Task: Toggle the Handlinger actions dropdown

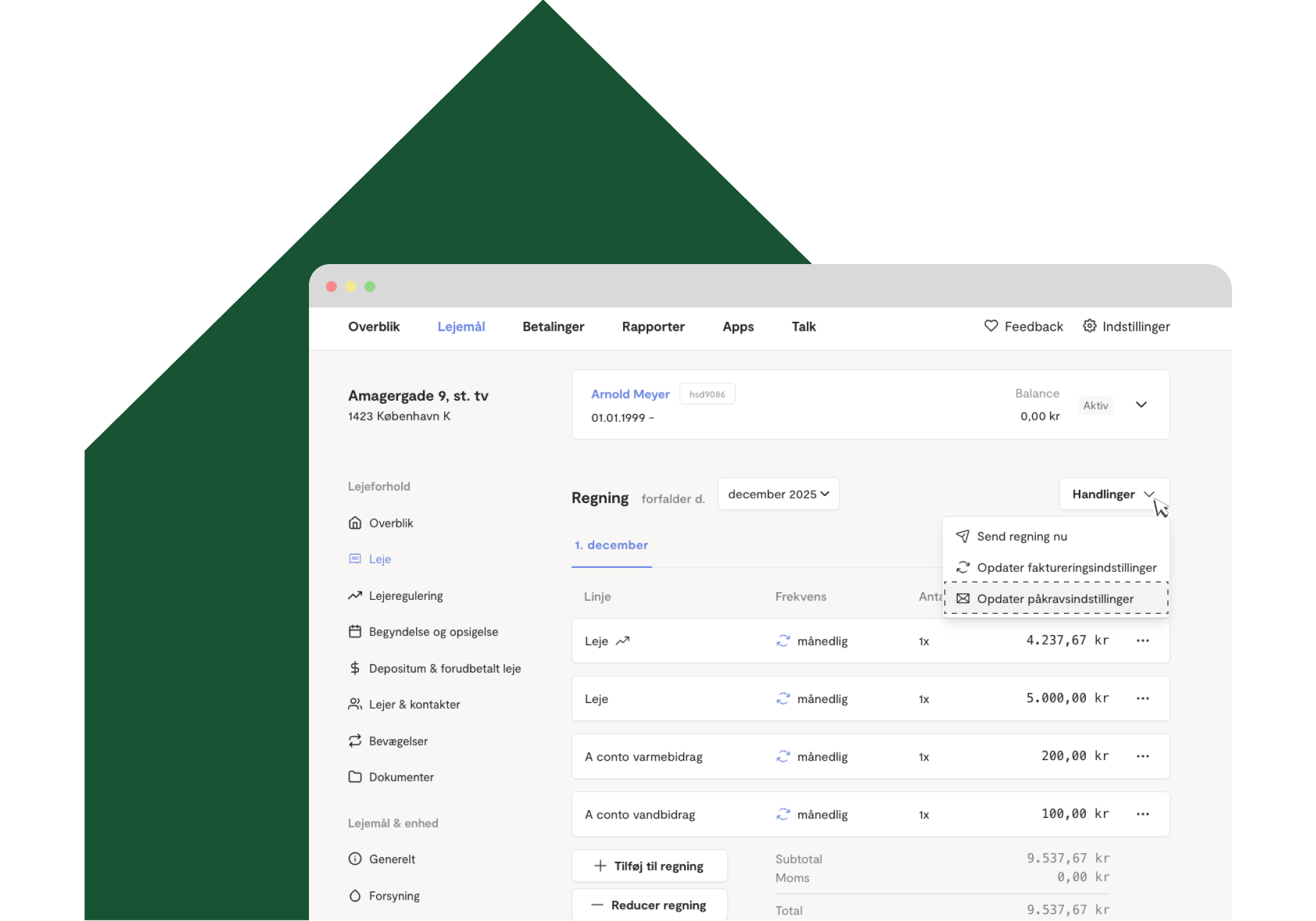Action: pyautogui.click(x=1114, y=494)
